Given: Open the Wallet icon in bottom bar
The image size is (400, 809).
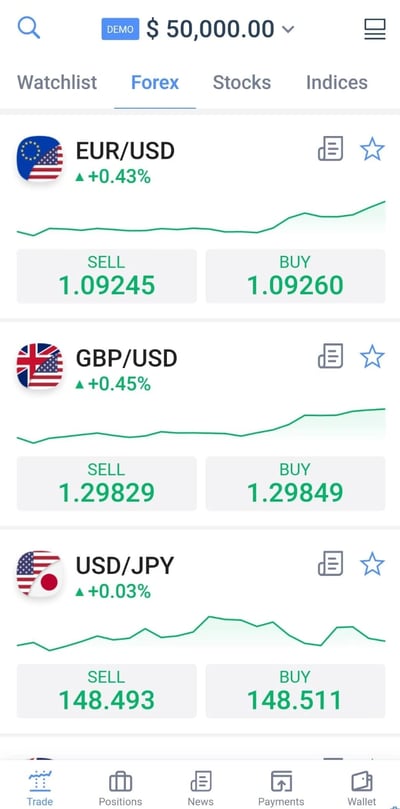Looking at the screenshot, I should point(362,782).
